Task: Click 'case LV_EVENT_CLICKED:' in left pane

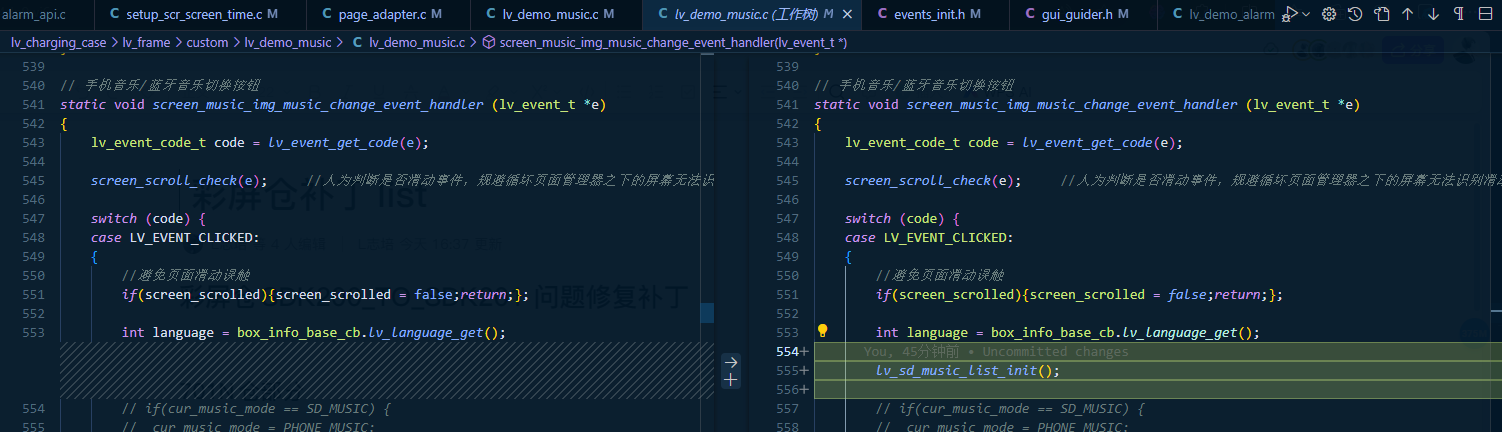Action: pyautogui.click(x=175, y=238)
